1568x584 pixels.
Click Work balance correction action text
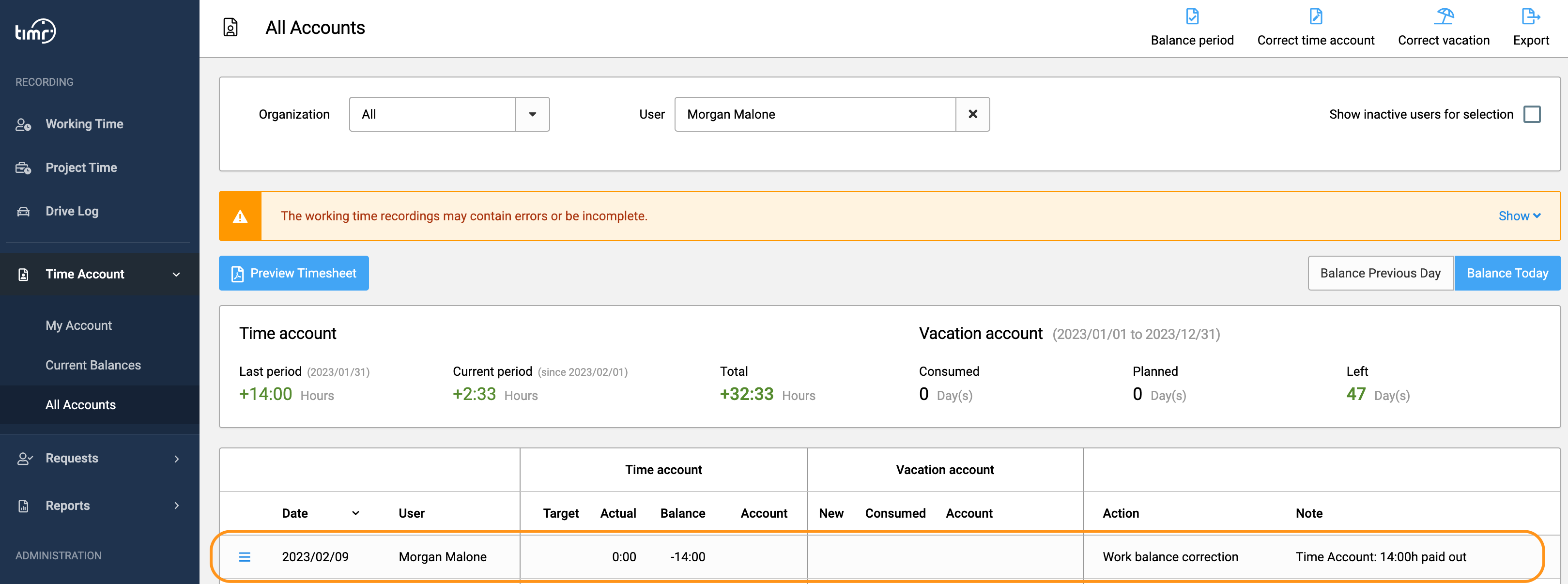[x=1170, y=557]
